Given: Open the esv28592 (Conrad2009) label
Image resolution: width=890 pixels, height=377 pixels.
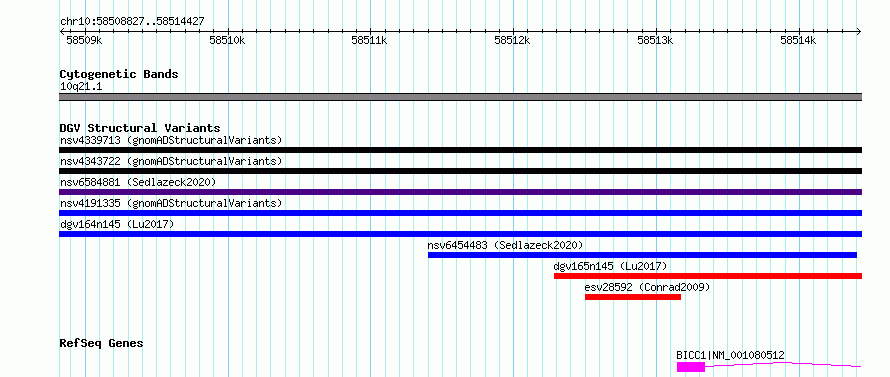Looking at the screenshot, I should (647, 287).
